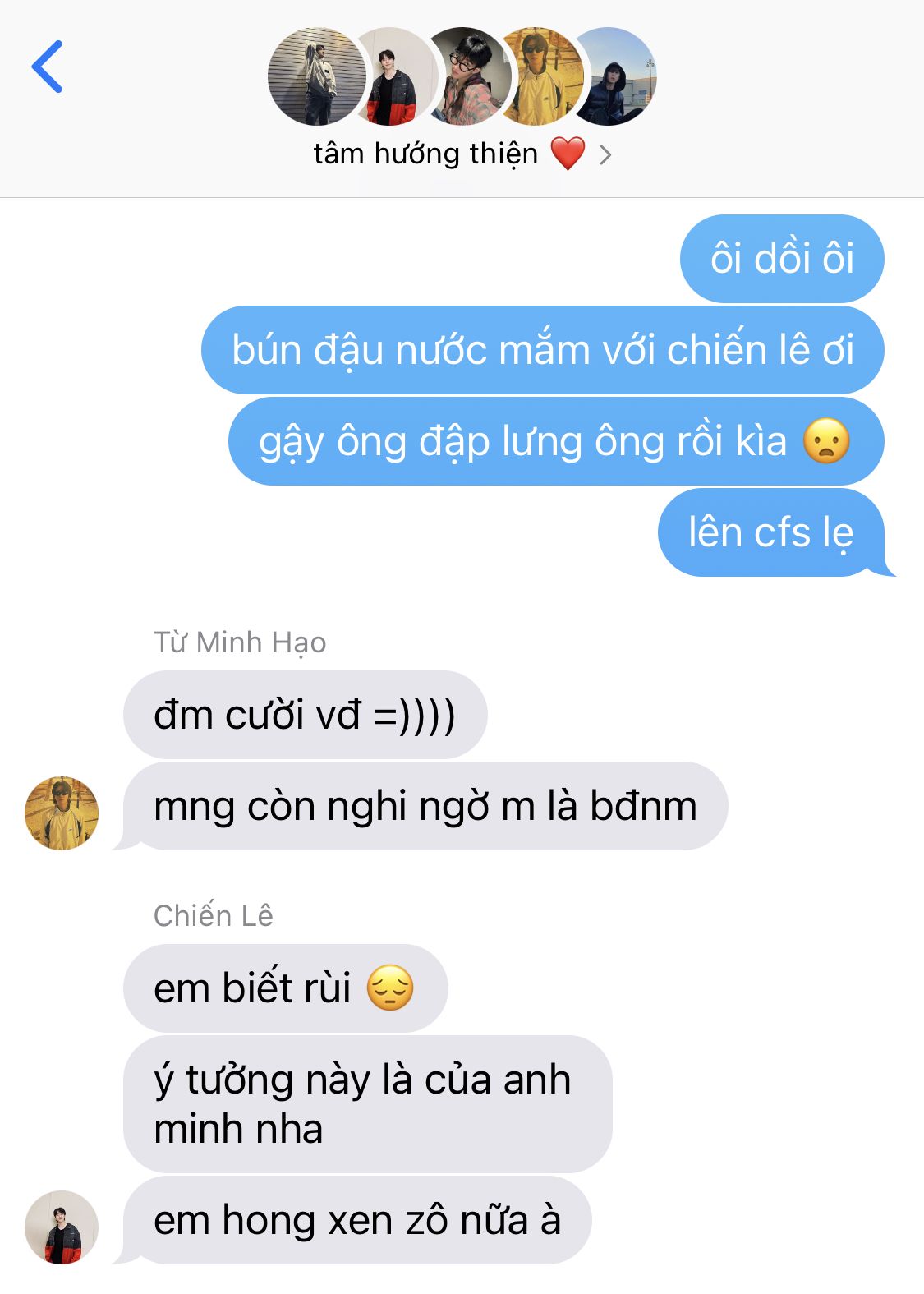924x1294 pixels.
Task: Tap the pensive emoji in 'em biết rùi'
Action: click(389, 988)
